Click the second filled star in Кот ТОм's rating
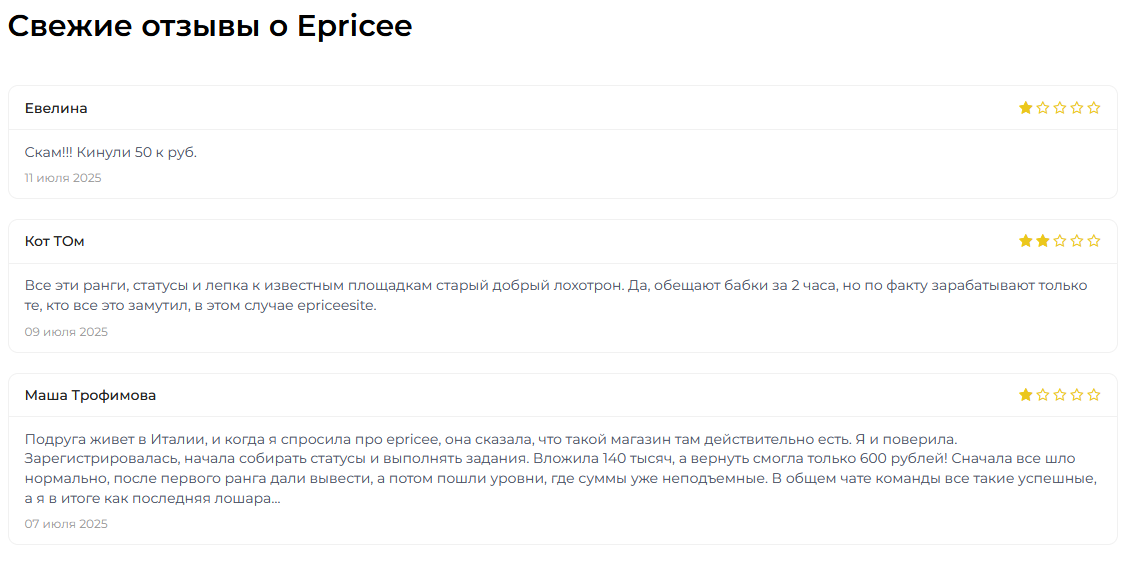 [1043, 241]
